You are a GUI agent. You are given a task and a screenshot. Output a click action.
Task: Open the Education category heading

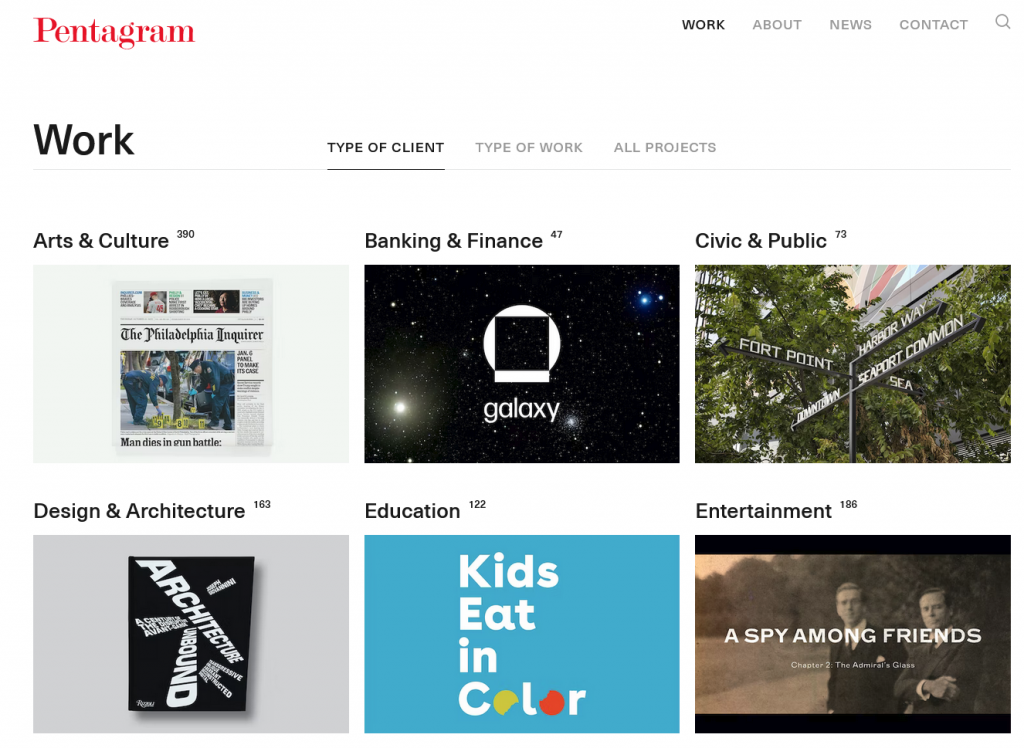click(412, 511)
